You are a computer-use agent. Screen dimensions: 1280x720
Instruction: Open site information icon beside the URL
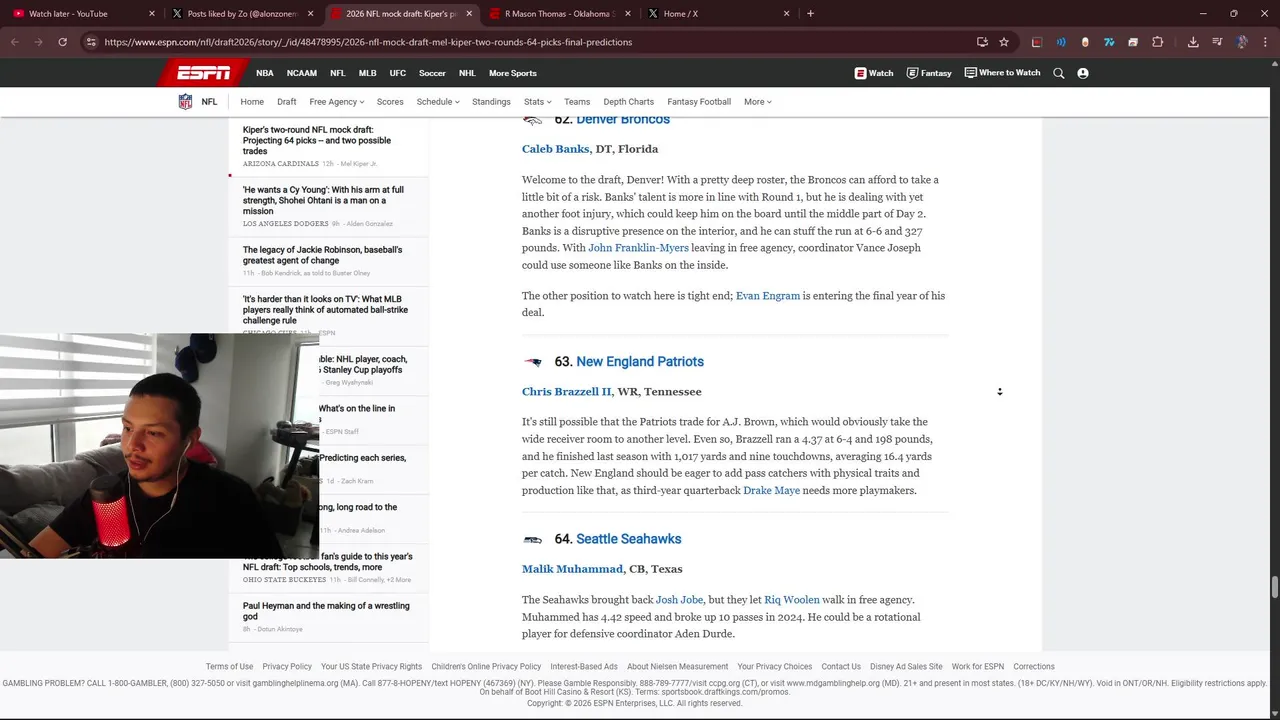coord(91,42)
